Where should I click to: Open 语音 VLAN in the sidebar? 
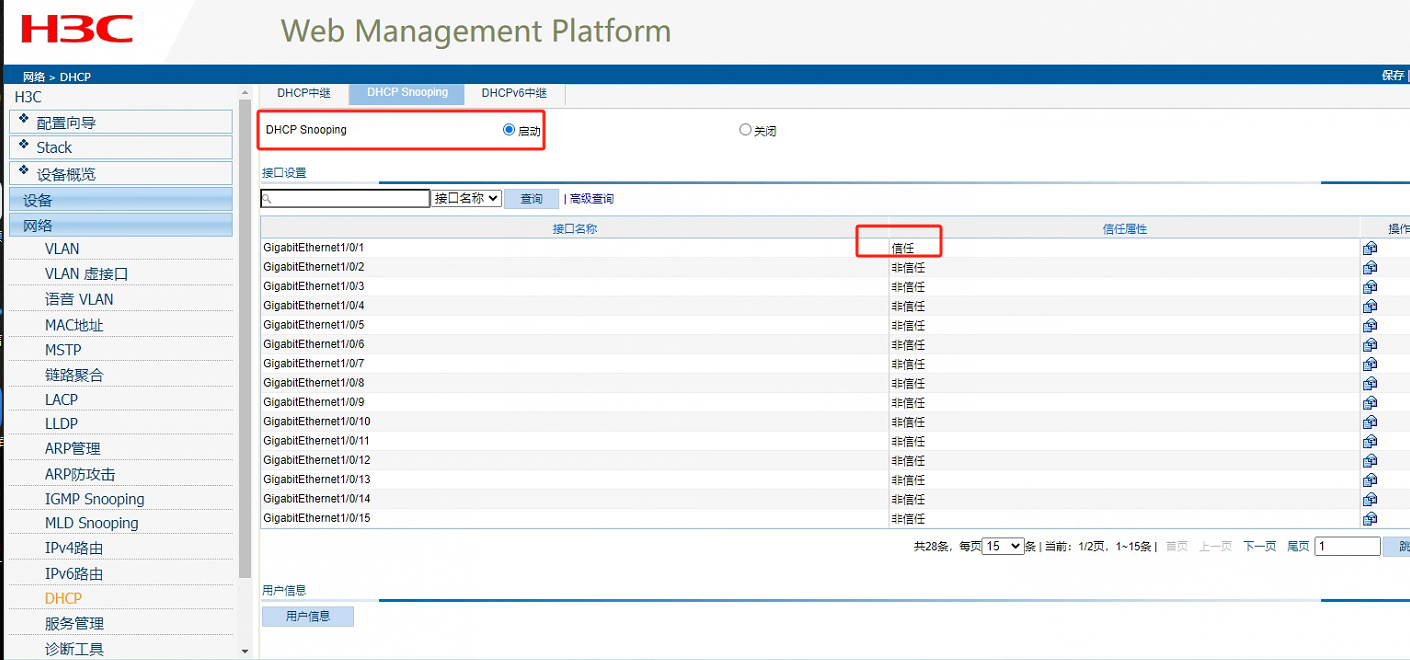coord(79,299)
